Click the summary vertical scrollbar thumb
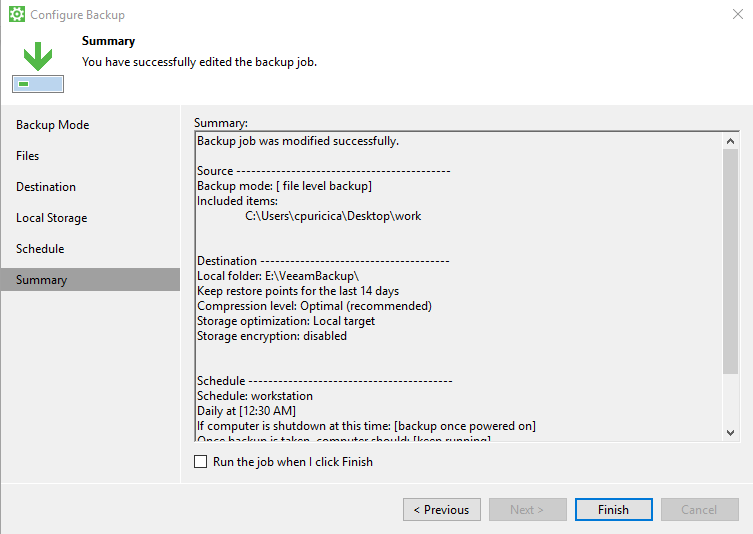 730,261
